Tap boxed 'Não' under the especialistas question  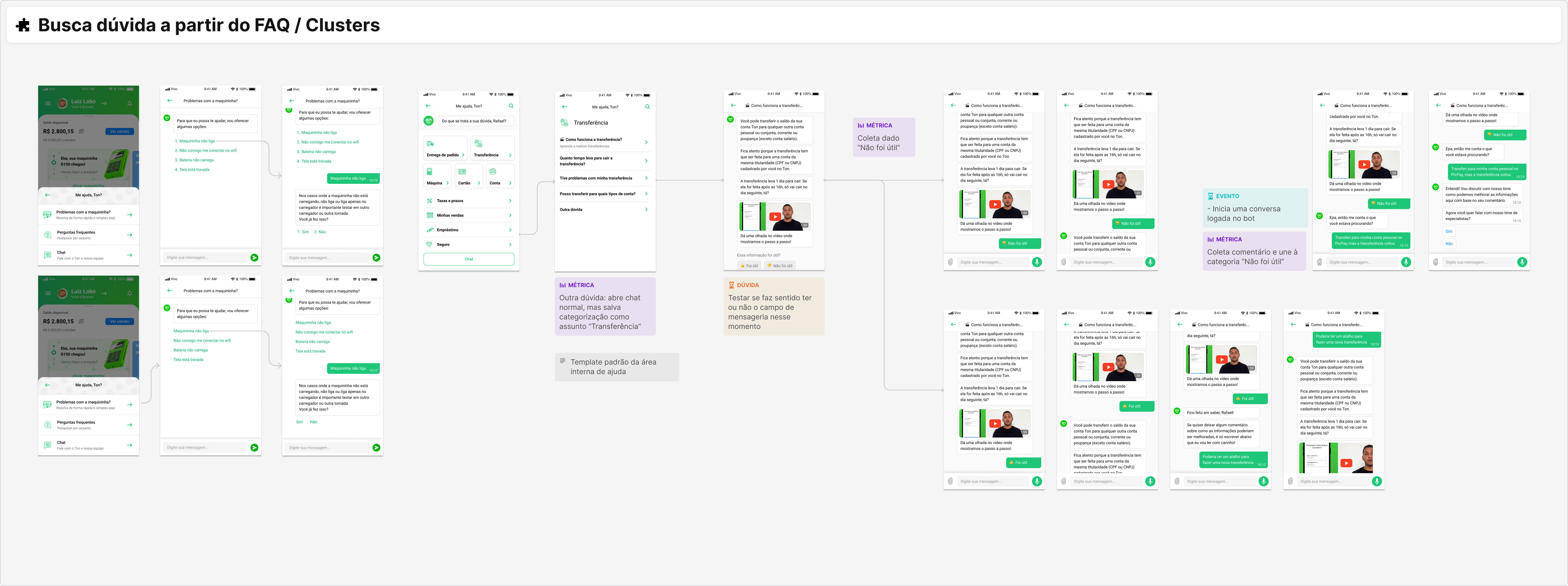(x=1449, y=244)
